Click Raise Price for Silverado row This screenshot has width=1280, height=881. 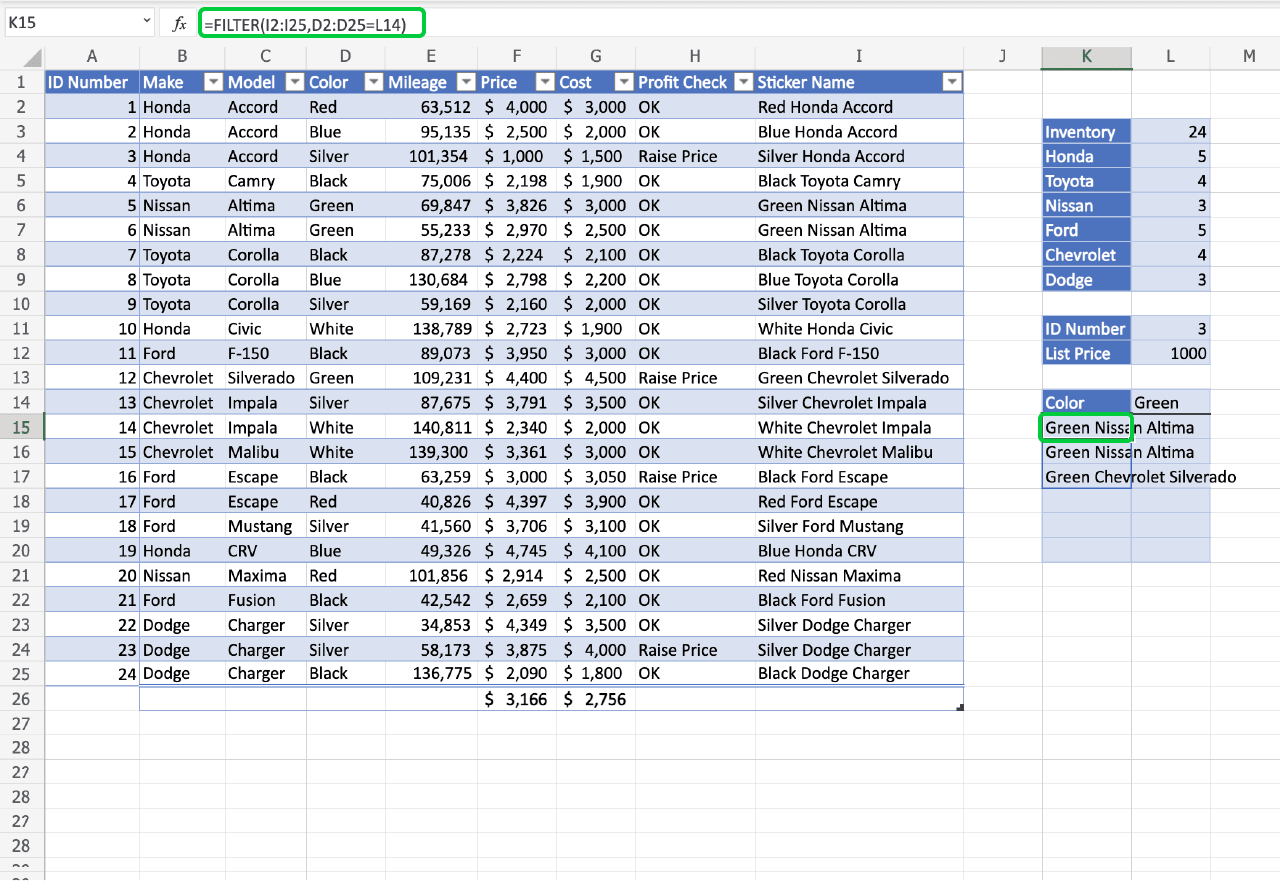coord(695,378)
